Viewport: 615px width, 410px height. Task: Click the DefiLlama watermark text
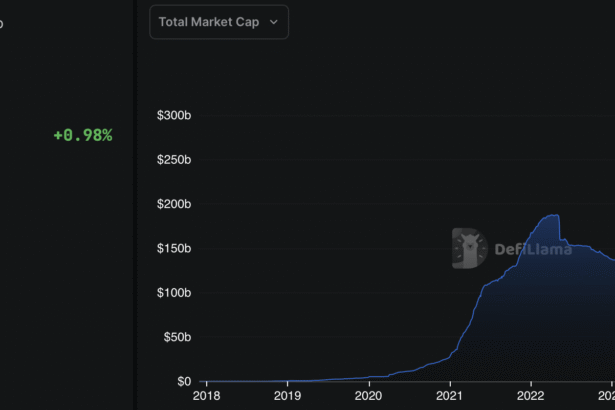pyautogui.click(x=533, y=249)
